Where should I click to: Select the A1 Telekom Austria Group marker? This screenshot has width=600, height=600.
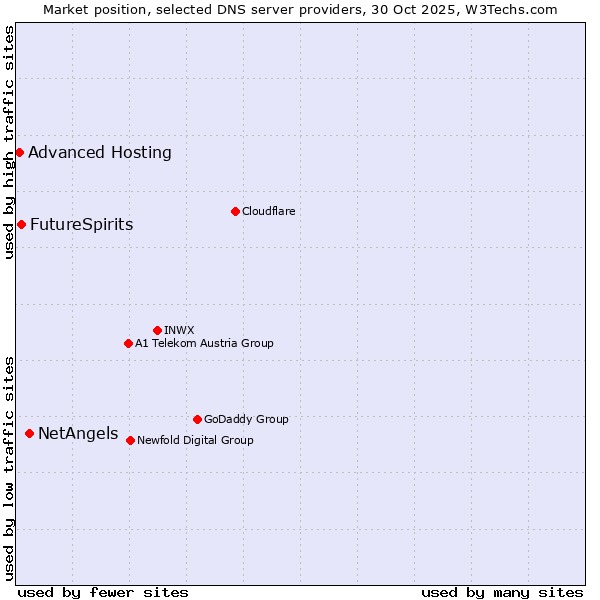pos(128,343)
